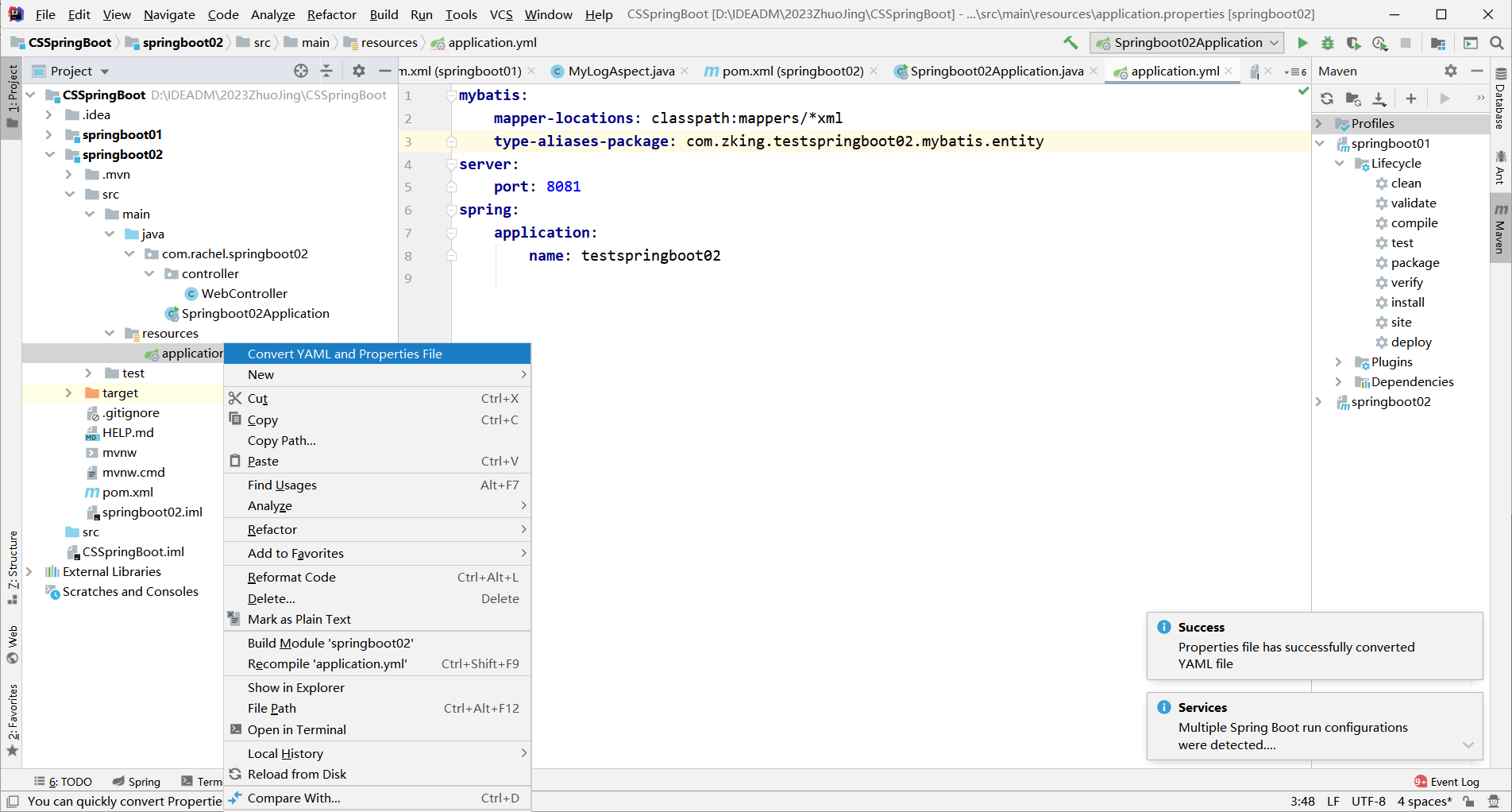Close the application.yml editor tab
Image resolution: width=1512 pixels, height=812 pixels.
coord(1229,71)
